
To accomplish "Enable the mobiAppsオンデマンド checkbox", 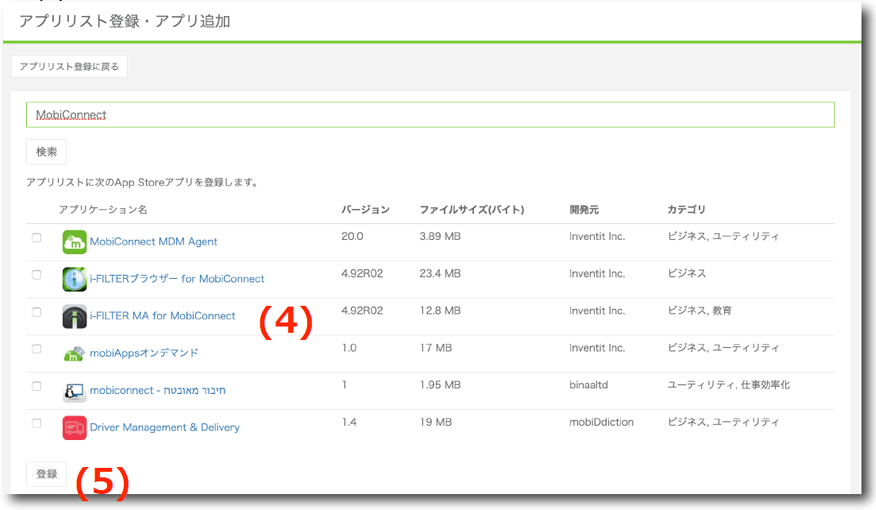I will (36, 349).
